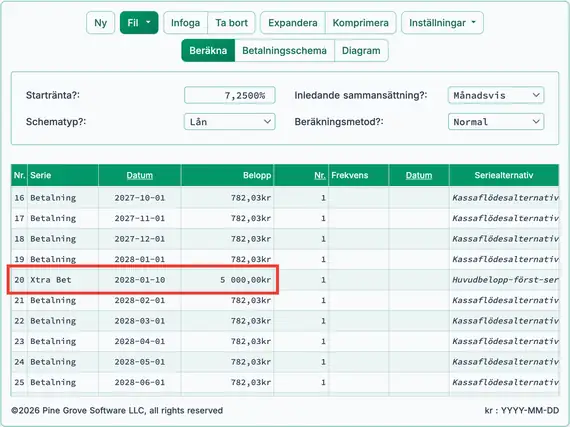Image resolution: width=570 pixels, height=427 pixels.
Task: Open Kassaflödesalternativ cell in row 24
Action: click(x=504, y=362)
